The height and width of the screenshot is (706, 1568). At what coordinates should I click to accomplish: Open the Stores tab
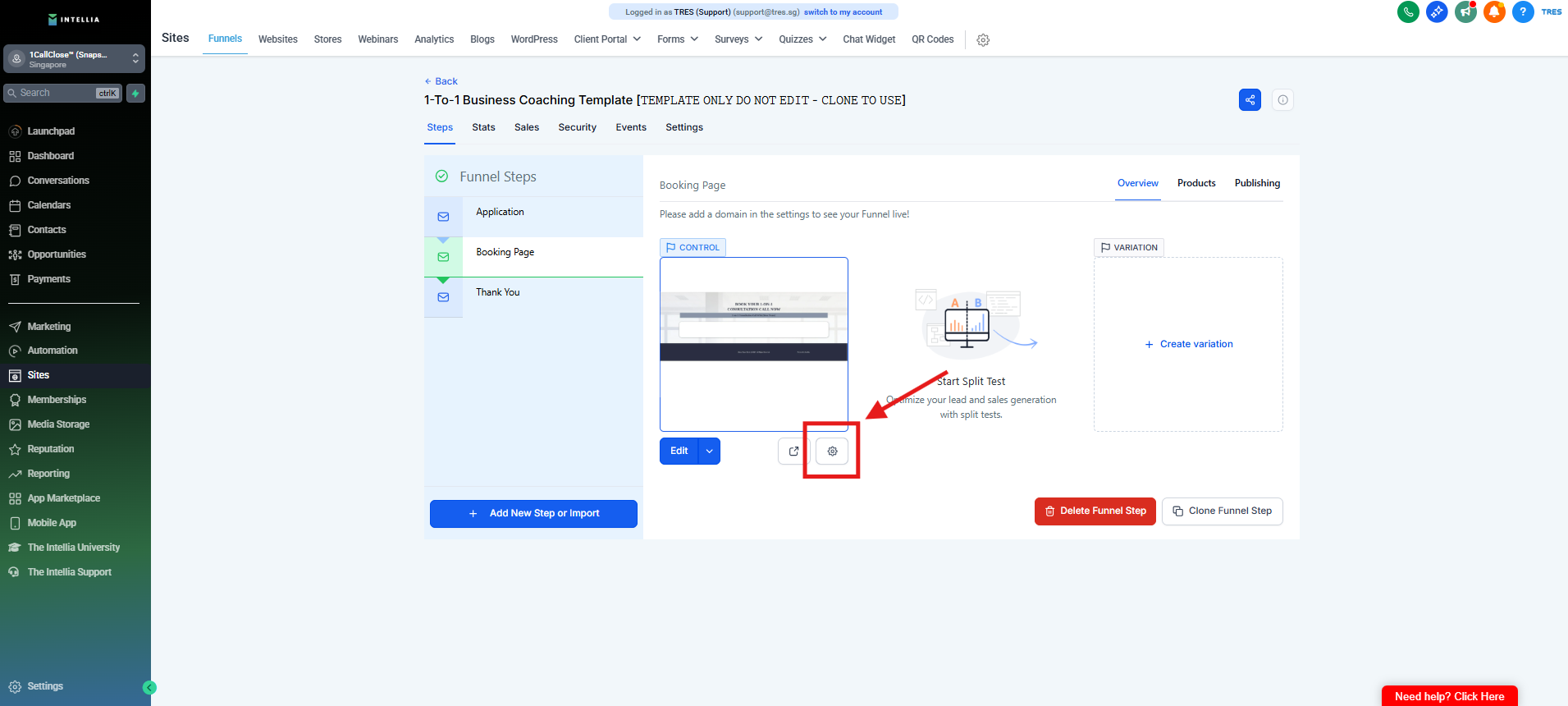(327, 39)
